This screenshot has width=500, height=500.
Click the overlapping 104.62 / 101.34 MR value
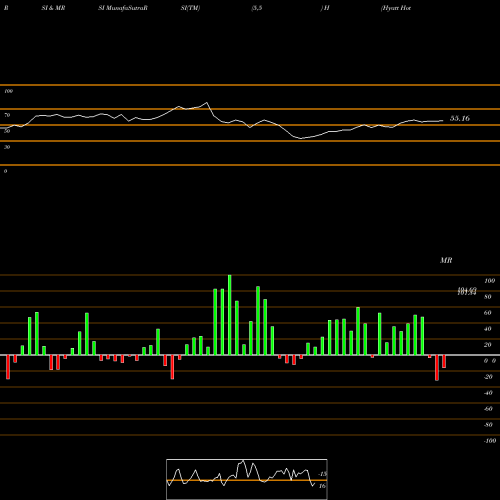coord(467,291)
